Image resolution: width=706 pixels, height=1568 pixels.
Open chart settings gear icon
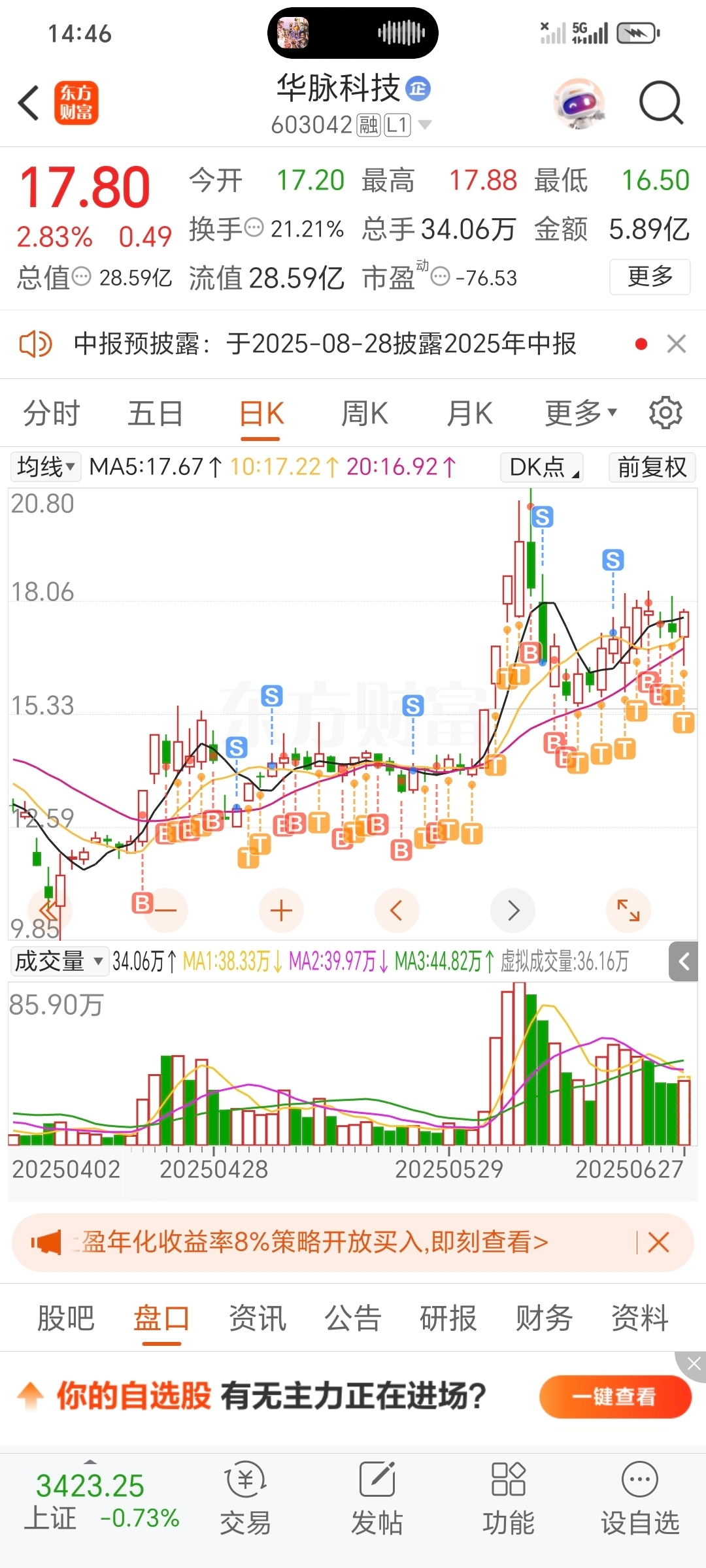tap(665, 413)
